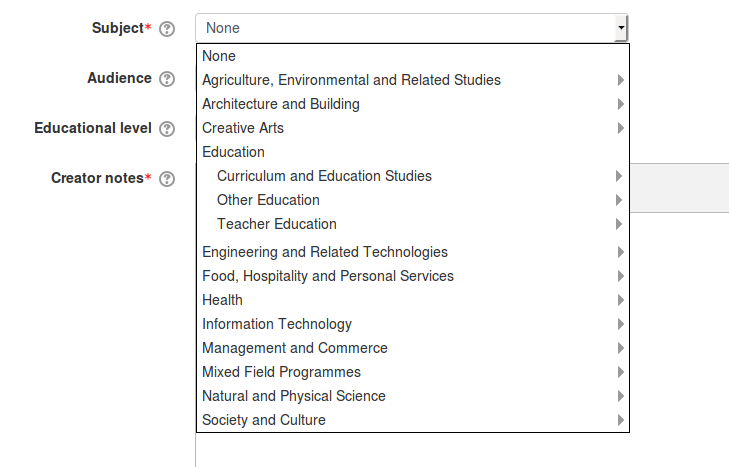Image resolution: width=729 pixels, height=467 pixels.
Task: Pick Teacher Education option
Action: [x=413, y=224]
